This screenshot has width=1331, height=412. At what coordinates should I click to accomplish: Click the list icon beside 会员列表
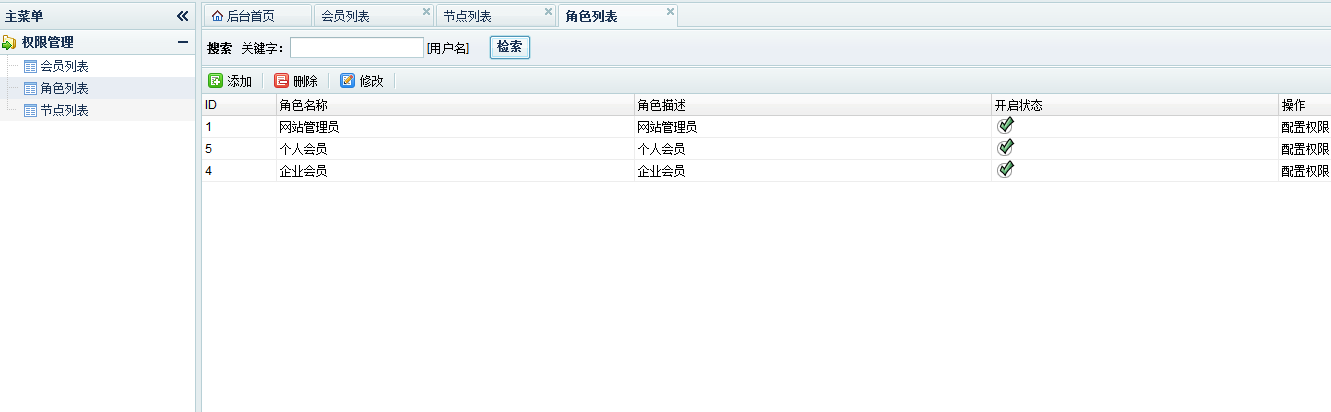[30, 67]
